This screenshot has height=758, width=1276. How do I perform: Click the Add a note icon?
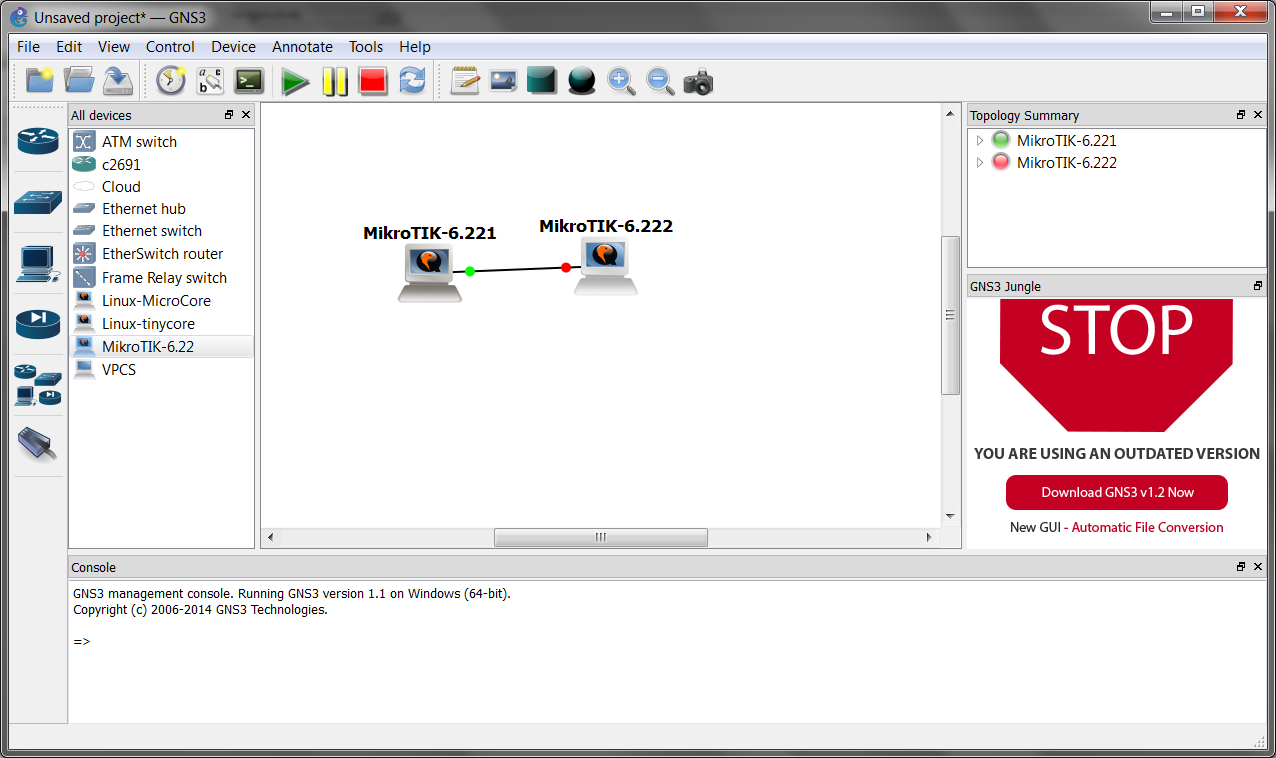465,81
